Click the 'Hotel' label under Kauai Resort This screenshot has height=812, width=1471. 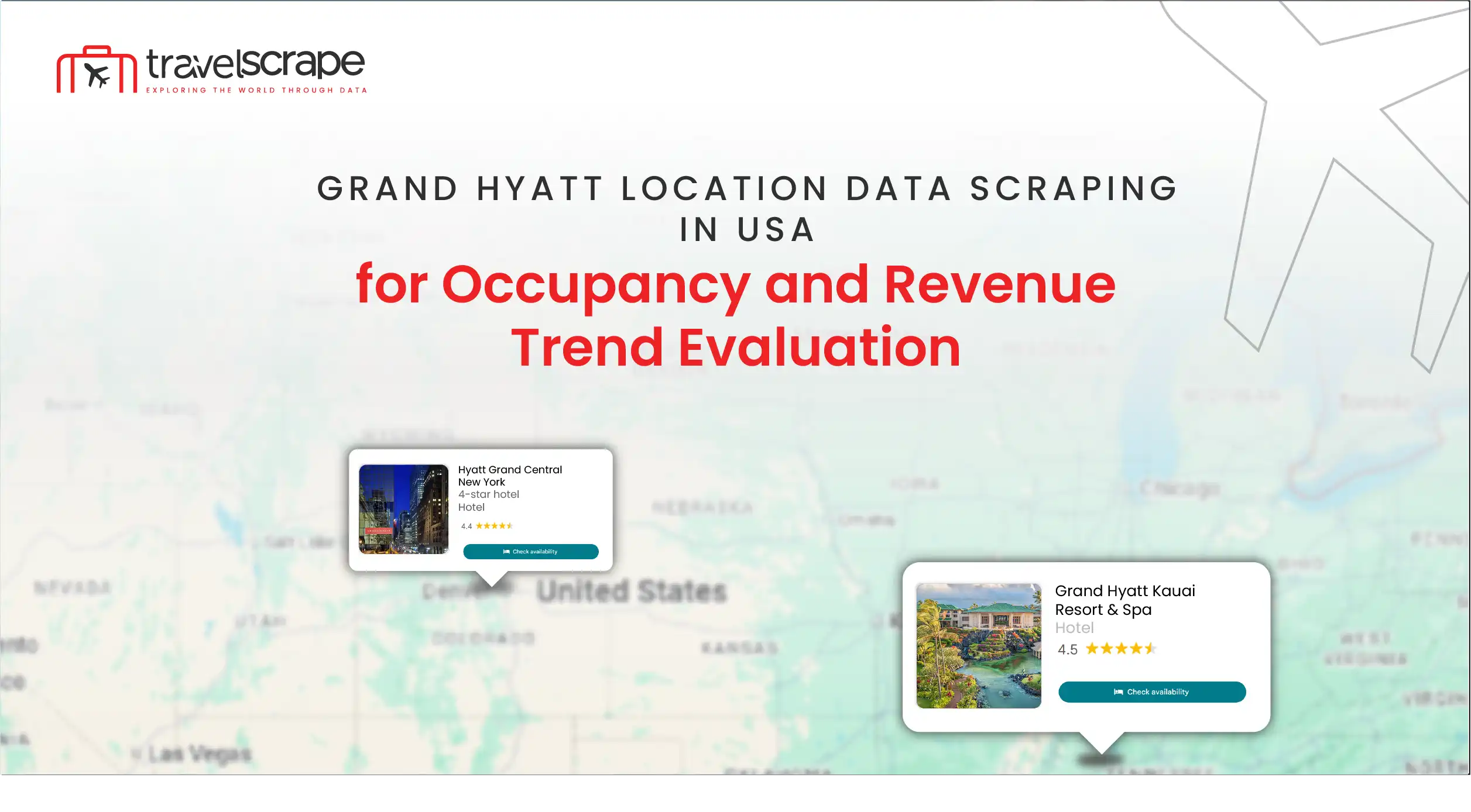(x=1074, y=628)
